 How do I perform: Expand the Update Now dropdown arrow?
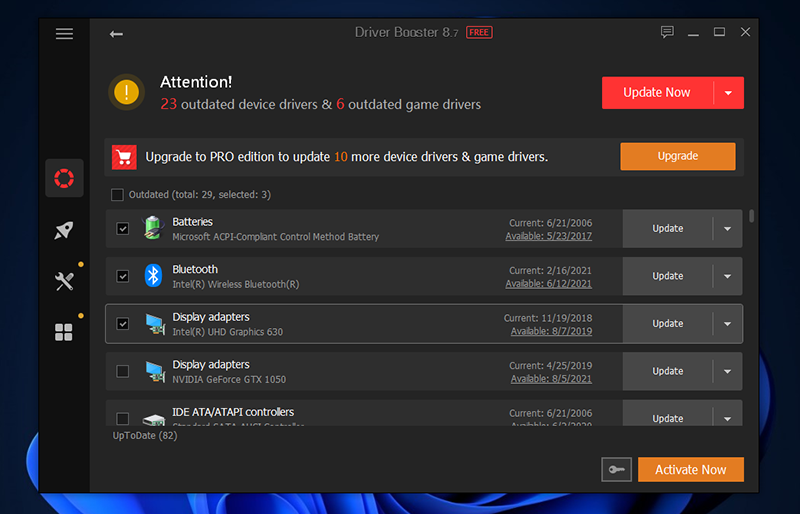coord(728,93)
